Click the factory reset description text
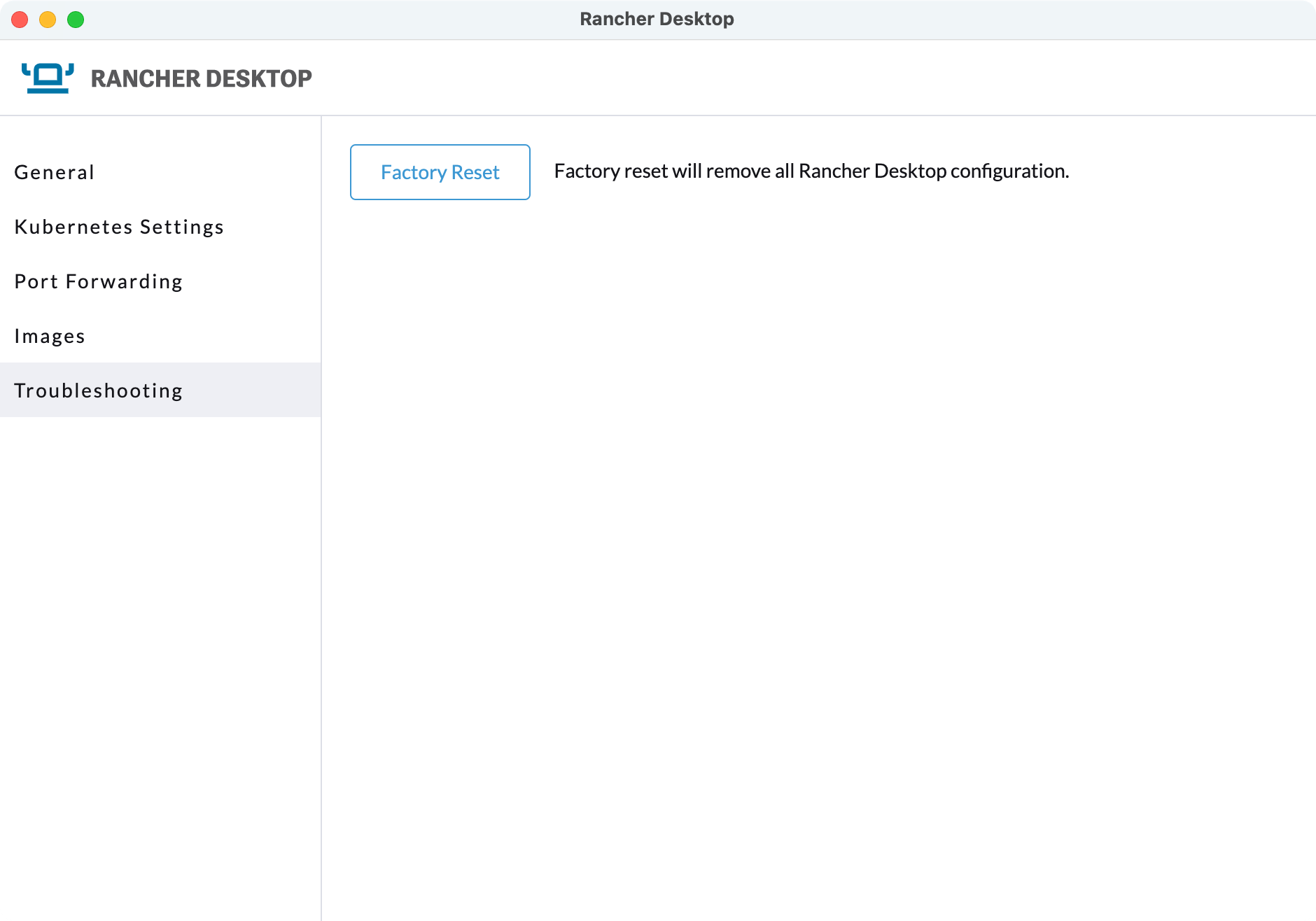This screenshot has width=1316, height=921. tap(811, 171)
